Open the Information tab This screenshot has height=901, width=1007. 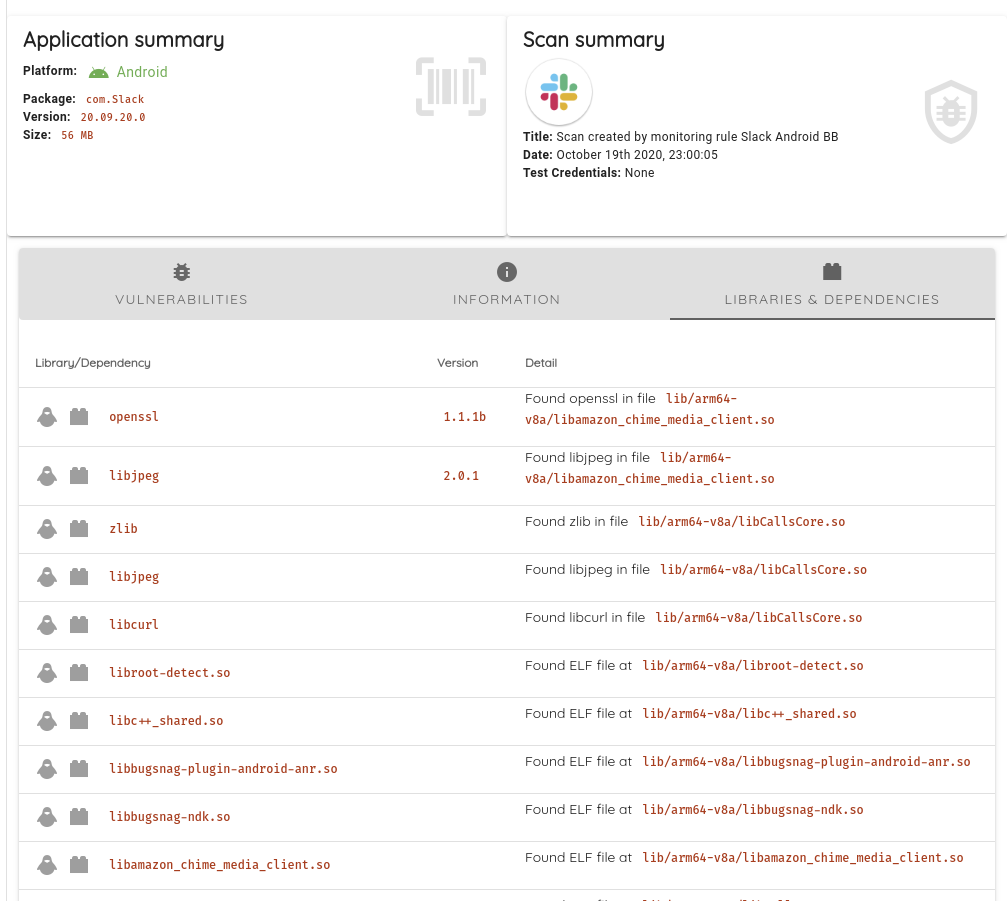point(507,284)
